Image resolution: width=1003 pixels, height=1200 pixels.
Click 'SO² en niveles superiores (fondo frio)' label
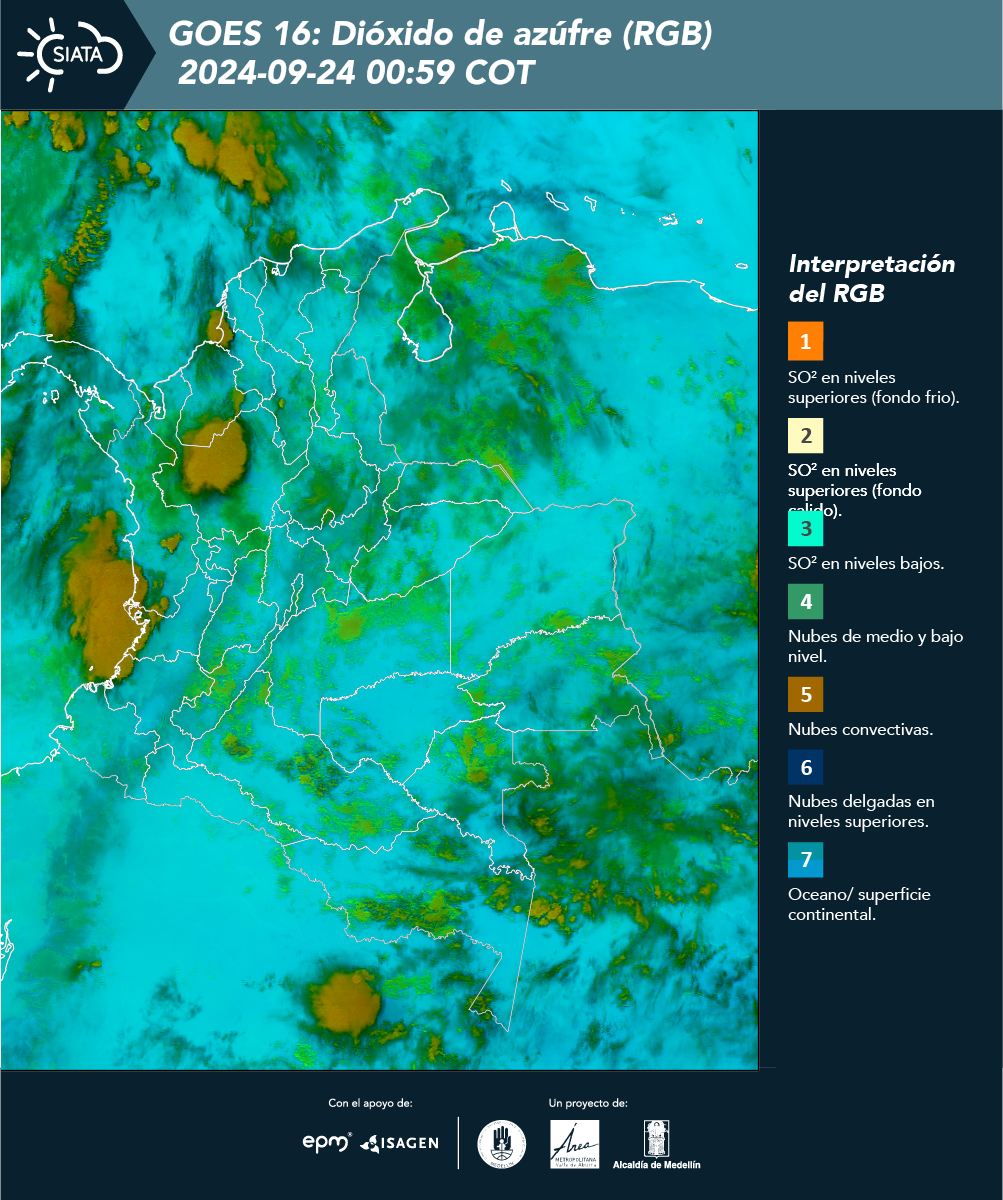pyautogui.click(x=874, y=387)
